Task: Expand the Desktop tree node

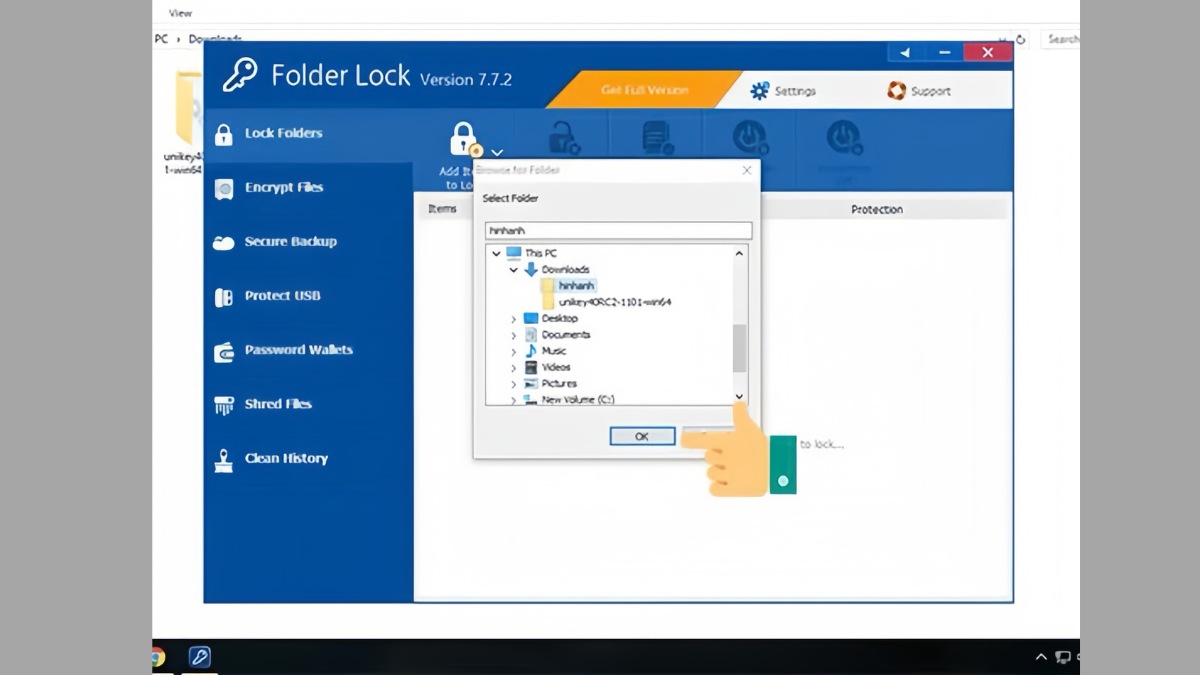Action: [514, 319]
